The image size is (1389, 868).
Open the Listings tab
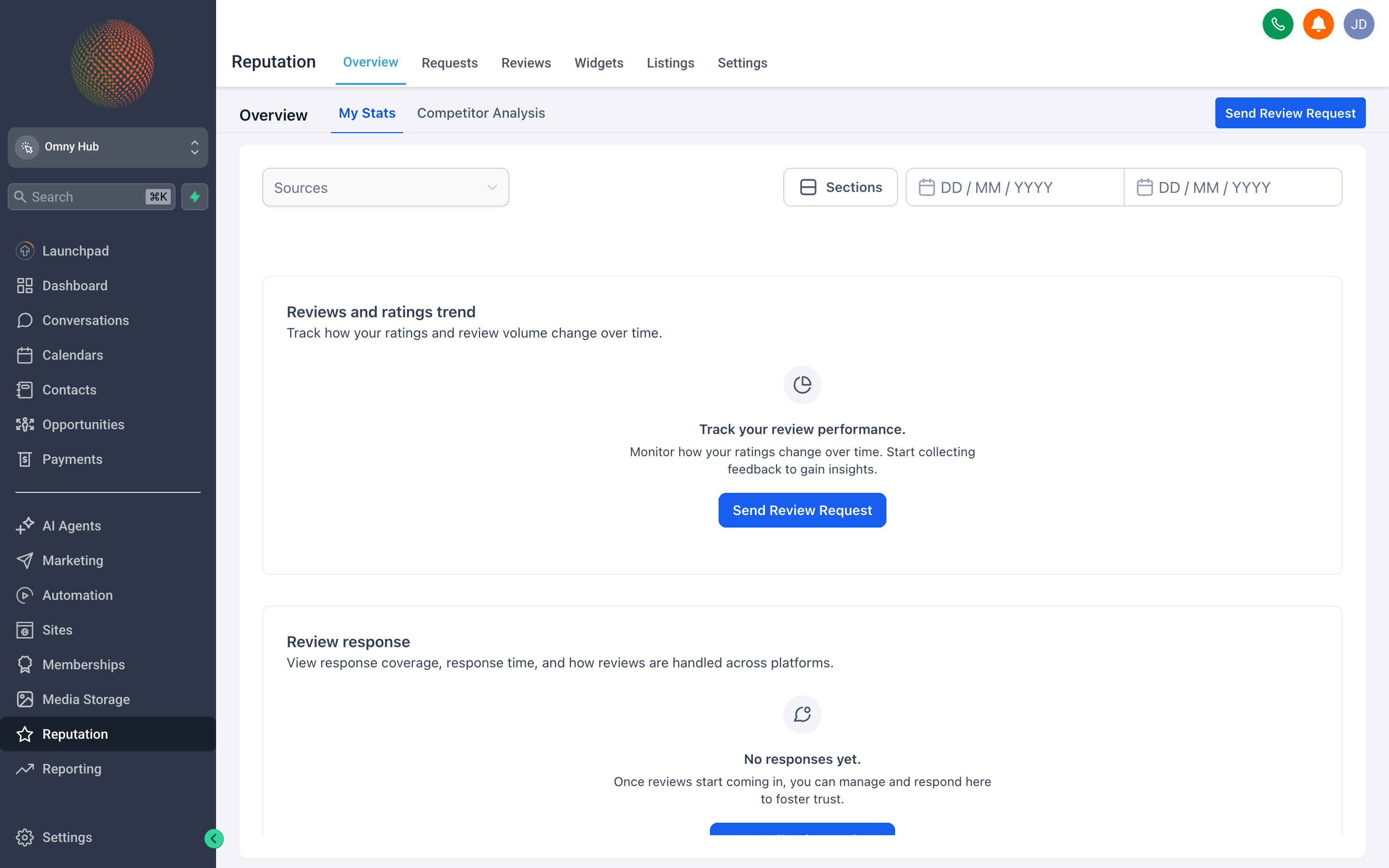click(x=670, y=63)
